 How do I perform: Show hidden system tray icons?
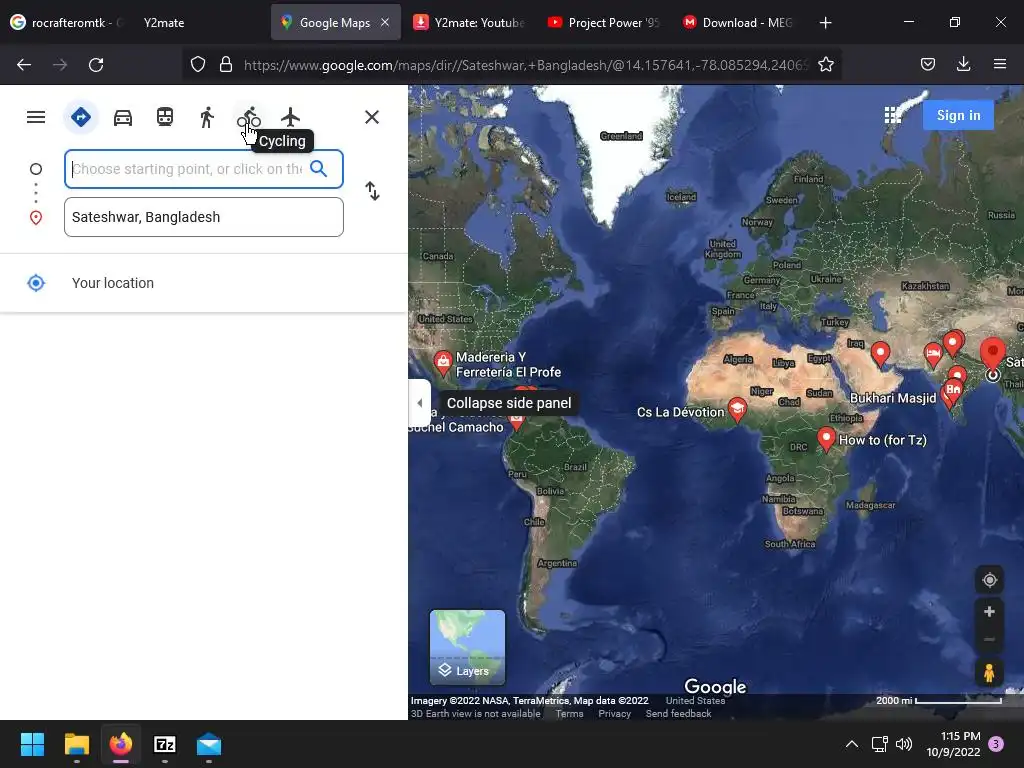(x=852, y=744)
